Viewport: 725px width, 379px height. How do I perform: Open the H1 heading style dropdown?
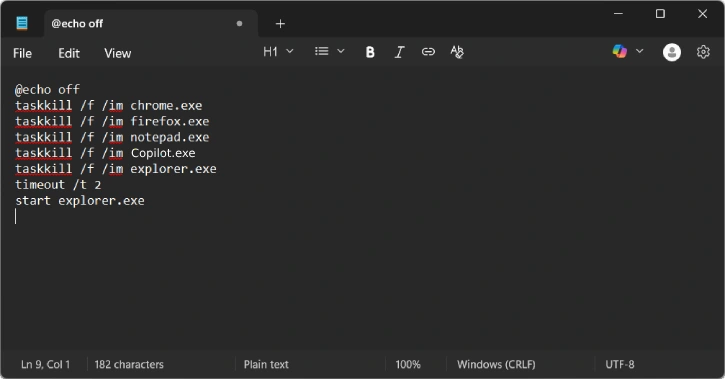pyautogui.click(x=278, y=51)
